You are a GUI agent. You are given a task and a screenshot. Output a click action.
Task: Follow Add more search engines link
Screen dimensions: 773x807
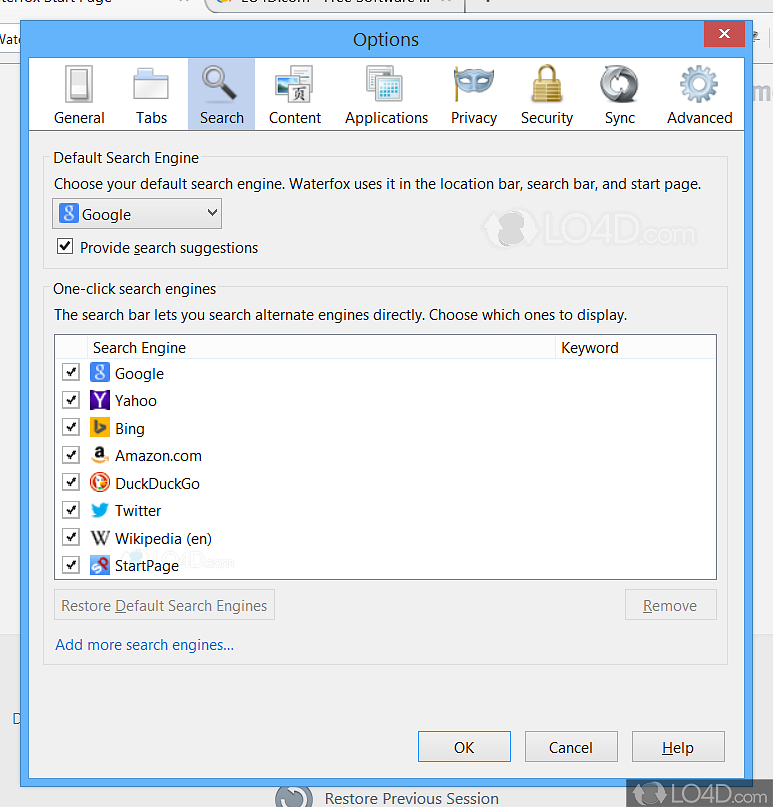coord(145,645)
